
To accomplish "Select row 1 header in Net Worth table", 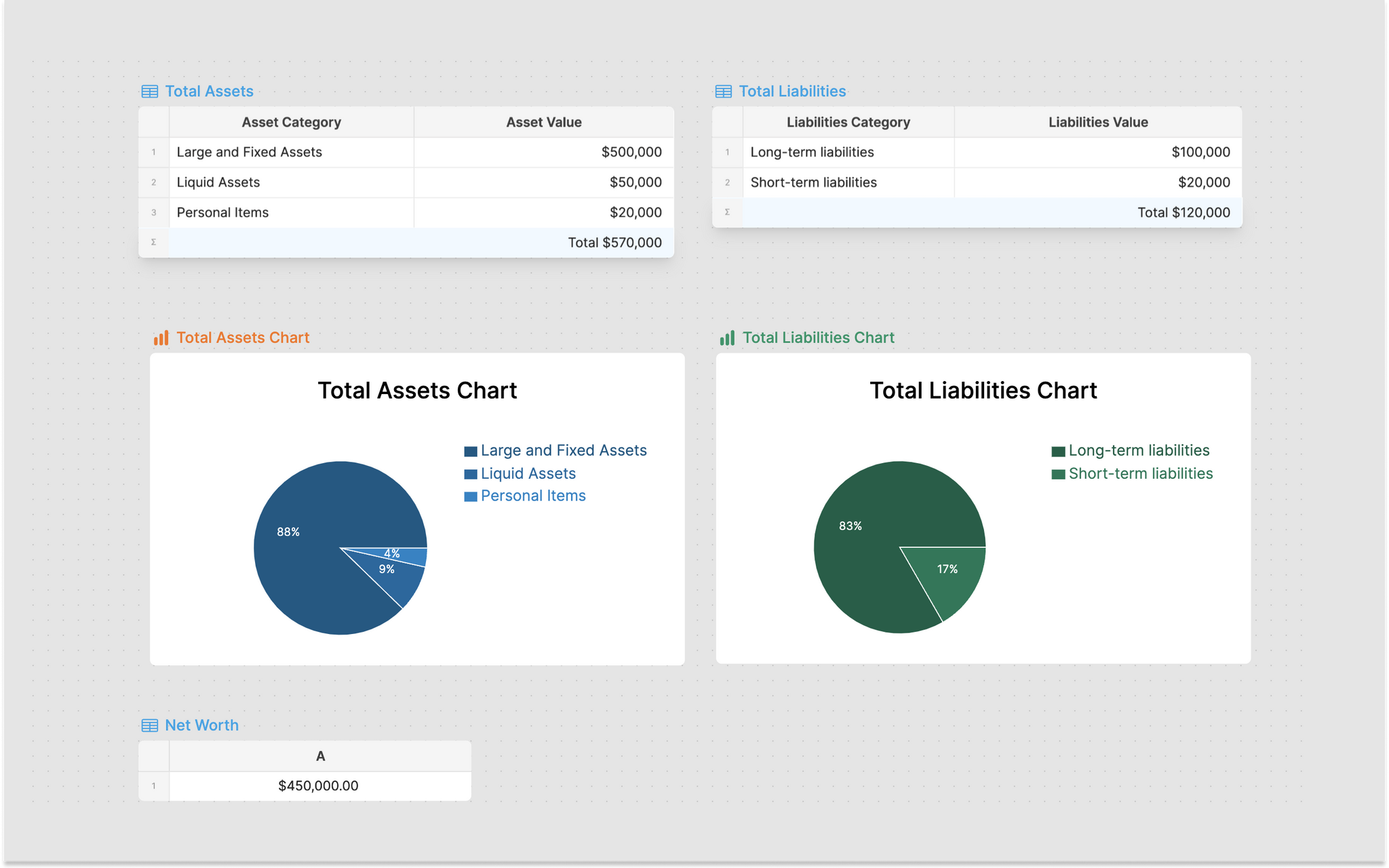I will [154, 786].
